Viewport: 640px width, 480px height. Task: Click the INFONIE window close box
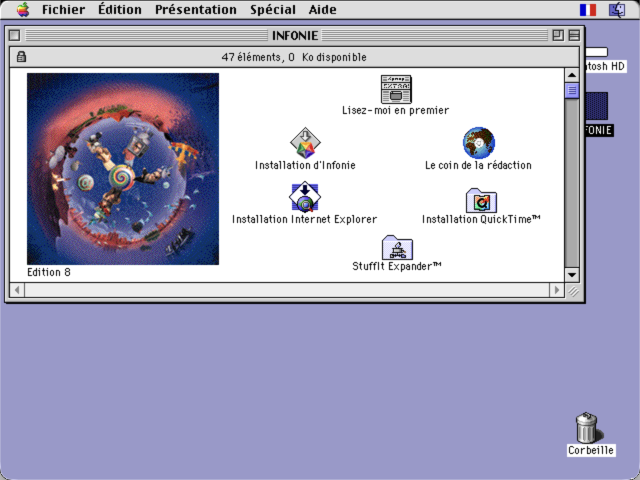[15, 36]
